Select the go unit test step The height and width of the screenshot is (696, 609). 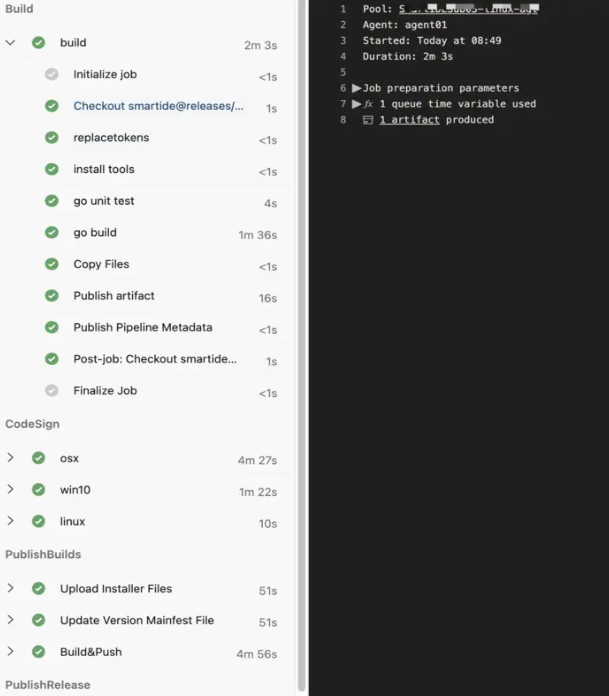point(104,201)
